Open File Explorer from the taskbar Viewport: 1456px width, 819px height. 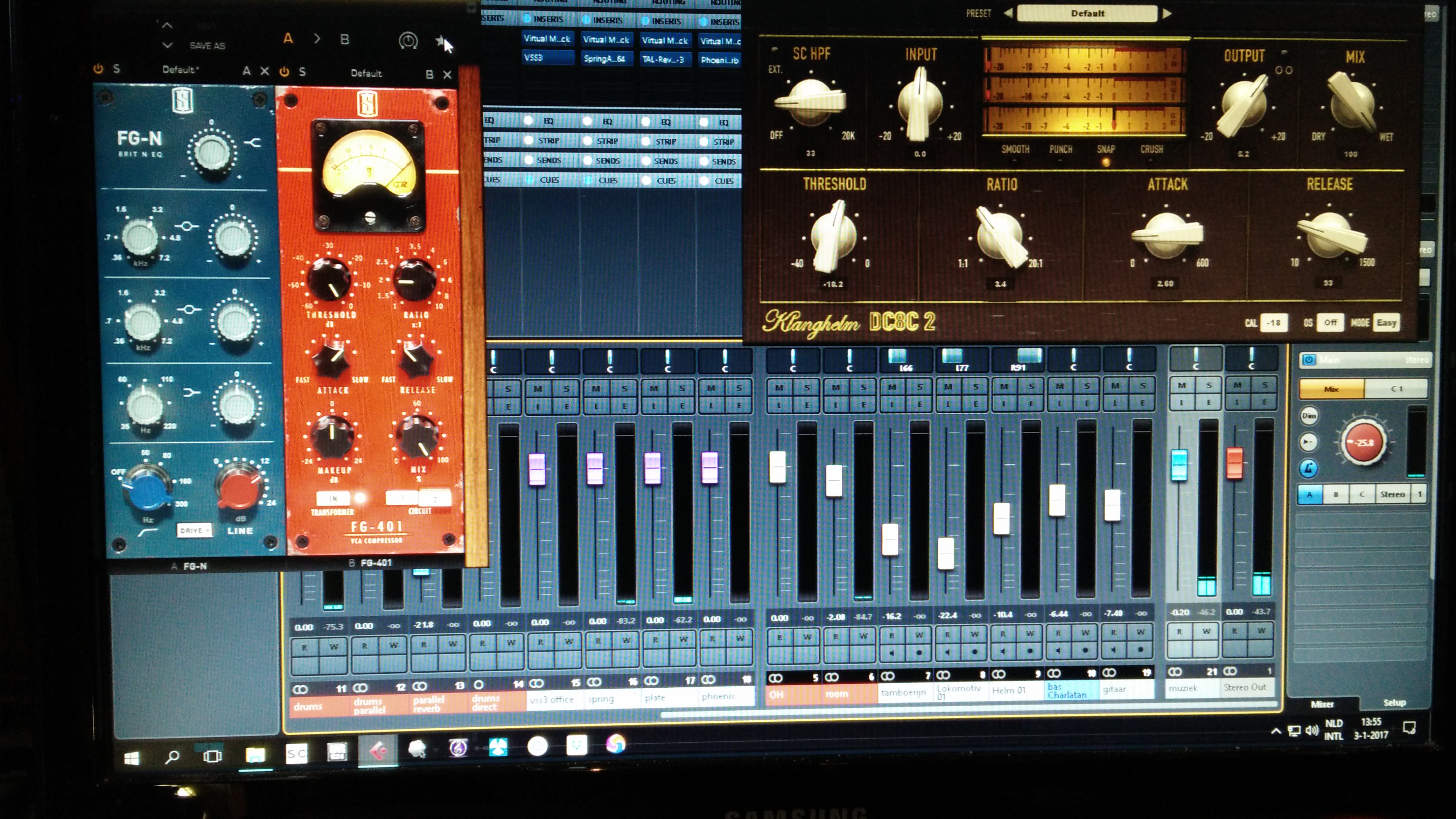pyautogui.click(x=255, y=755)
